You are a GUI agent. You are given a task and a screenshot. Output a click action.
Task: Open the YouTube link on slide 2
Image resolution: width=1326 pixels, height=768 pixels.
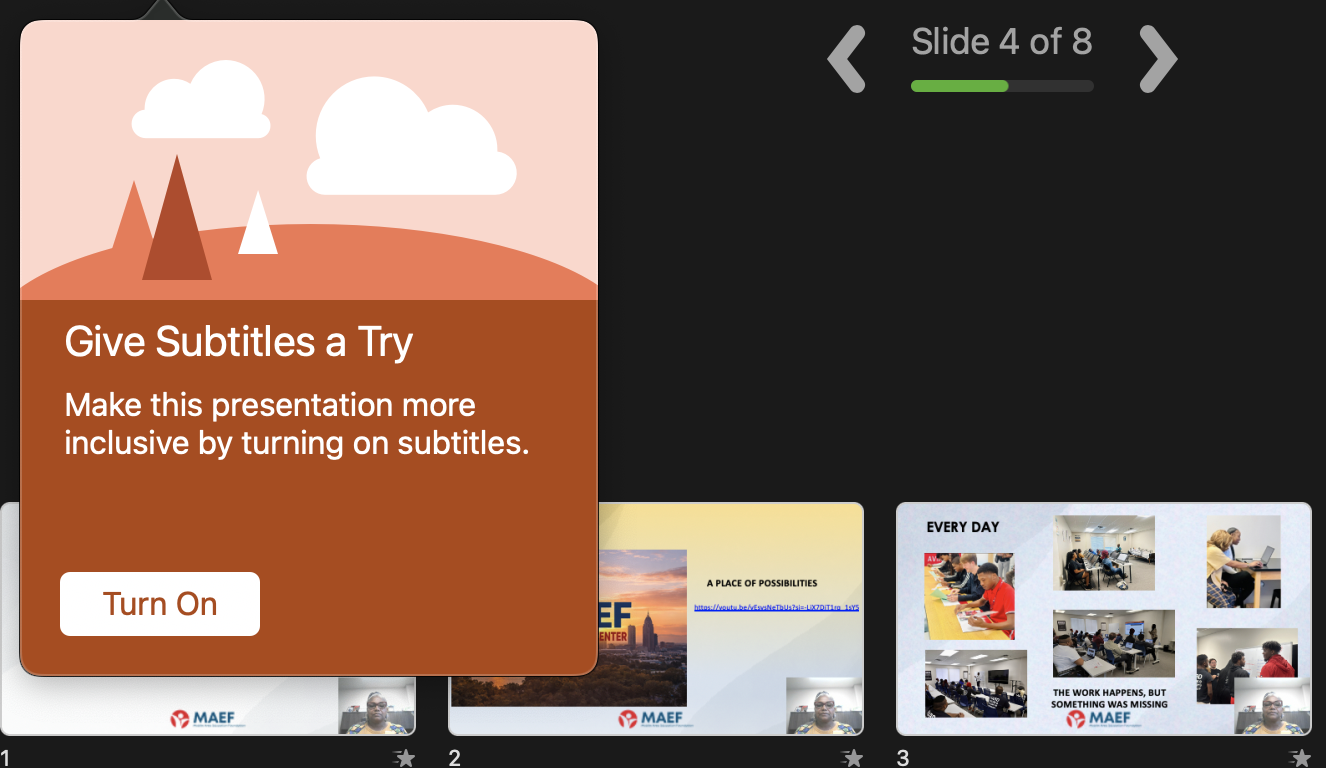[x=776, y=607]
